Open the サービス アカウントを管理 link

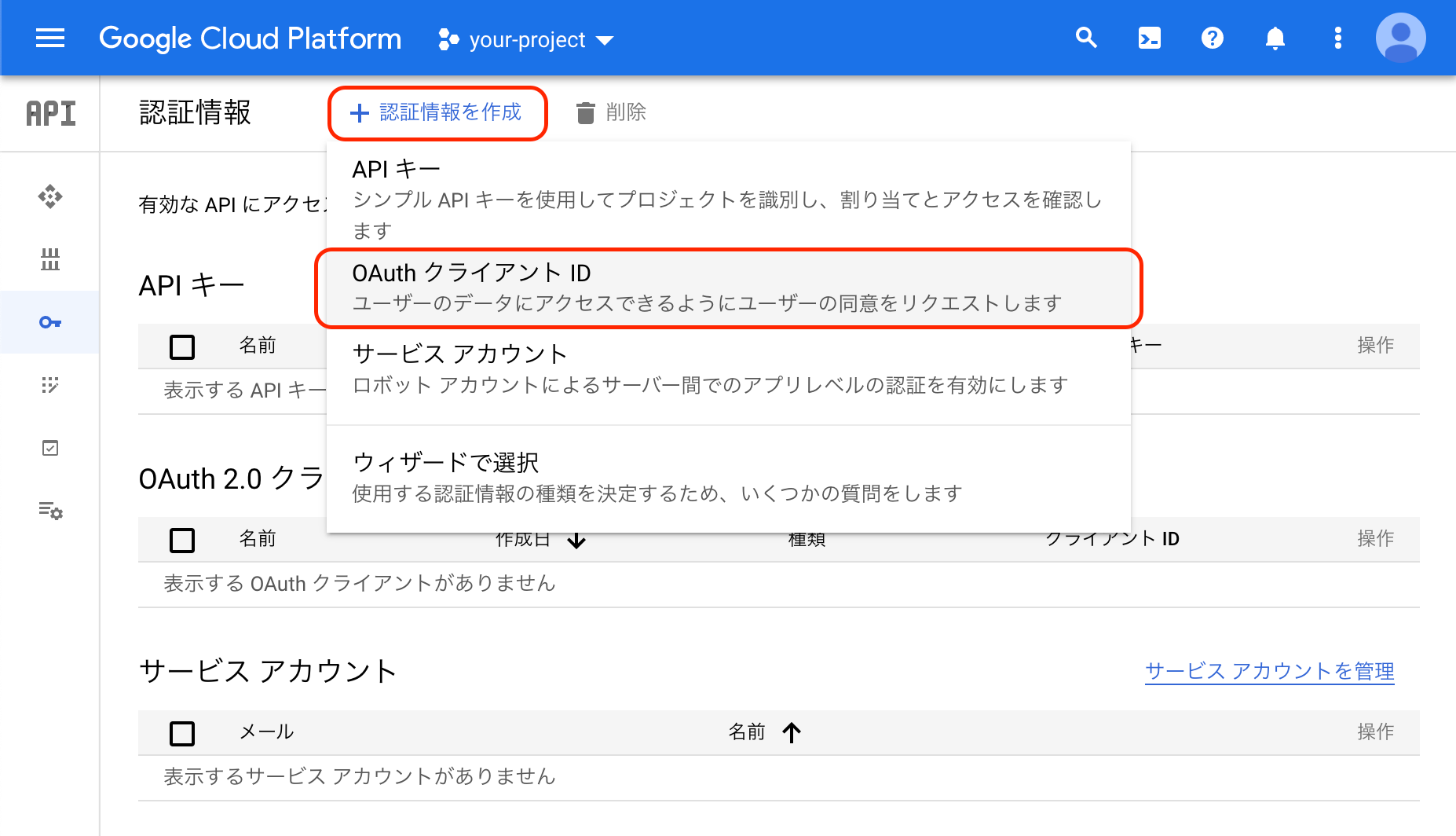pos(1269,671)
